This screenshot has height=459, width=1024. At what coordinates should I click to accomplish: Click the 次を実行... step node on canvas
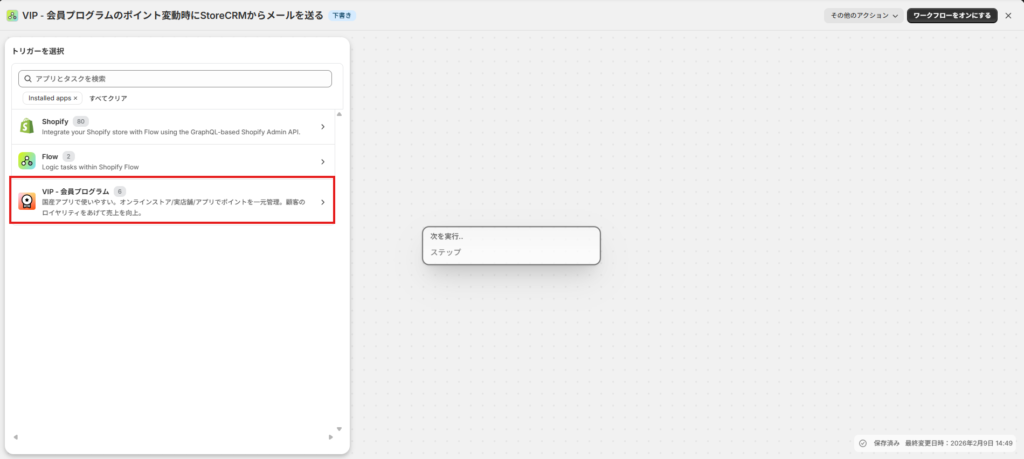pyautogui.click(x=511, y=245)
